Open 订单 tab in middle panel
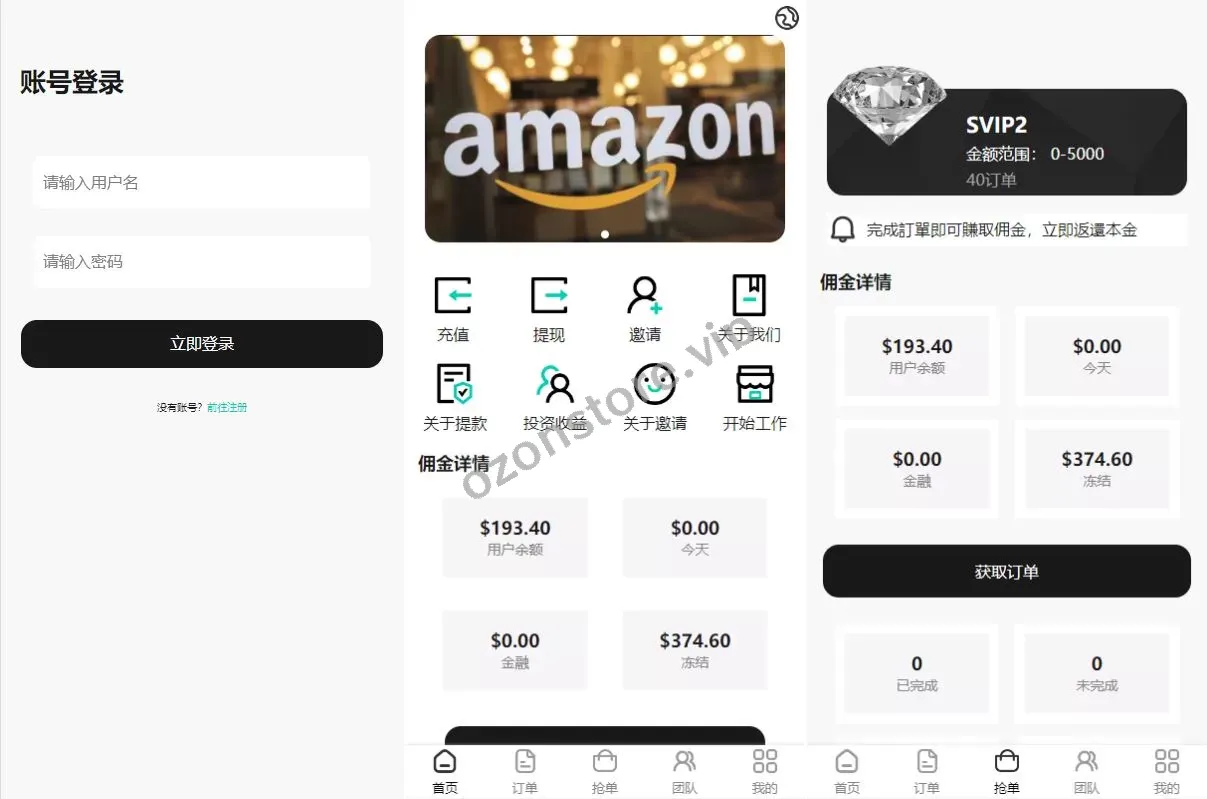 click(x=525, y=771)
